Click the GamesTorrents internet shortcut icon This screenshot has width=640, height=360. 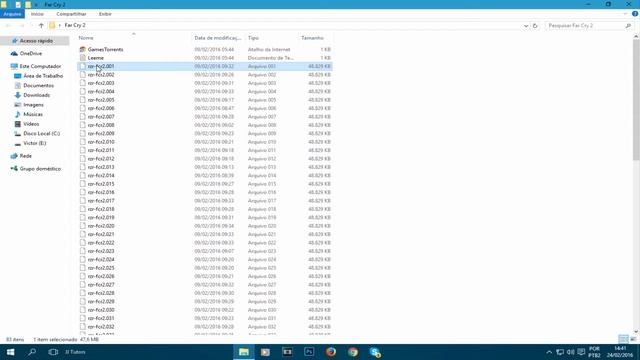(x=82, y=49)
